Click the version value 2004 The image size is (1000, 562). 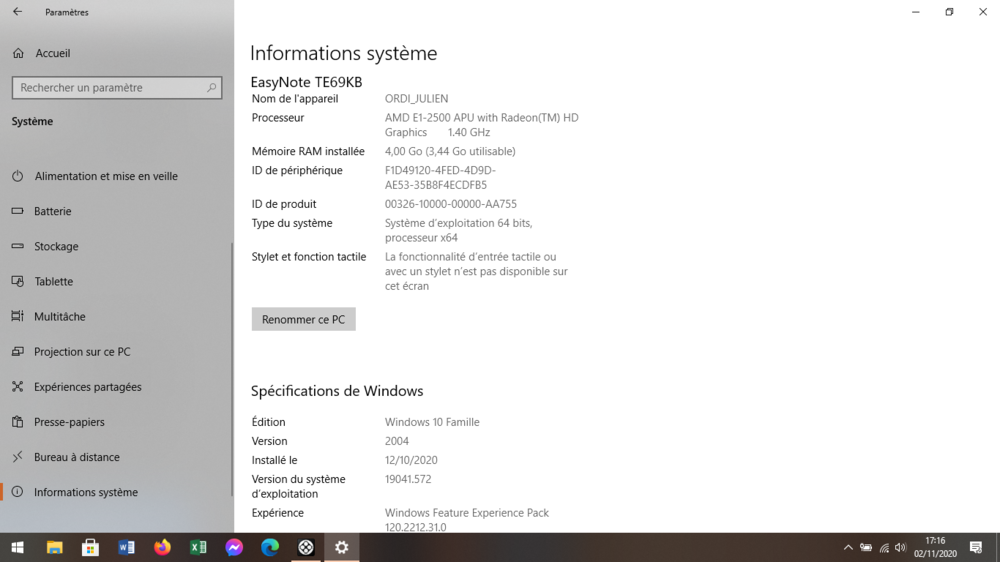(x=397, y=441)
